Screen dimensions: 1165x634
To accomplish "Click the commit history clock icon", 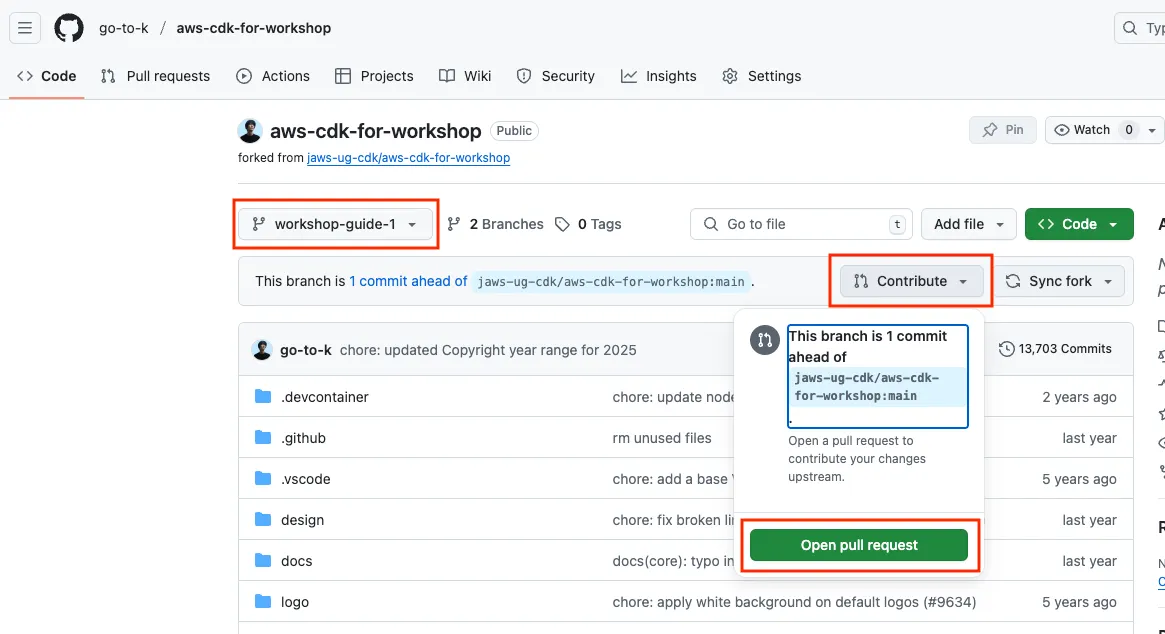I will point(1007,349).
